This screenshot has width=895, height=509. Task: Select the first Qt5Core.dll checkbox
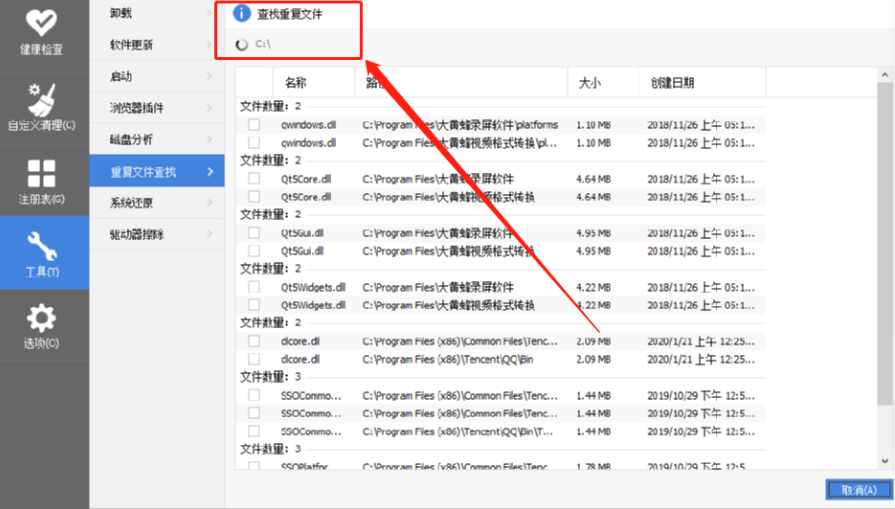pyautogui.click(x=254, y=179)
